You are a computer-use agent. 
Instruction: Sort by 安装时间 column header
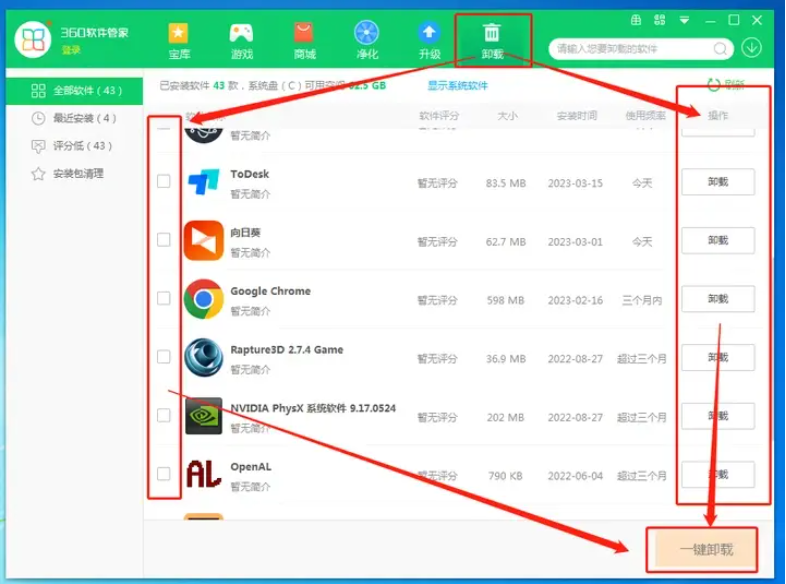pos(576,116)
